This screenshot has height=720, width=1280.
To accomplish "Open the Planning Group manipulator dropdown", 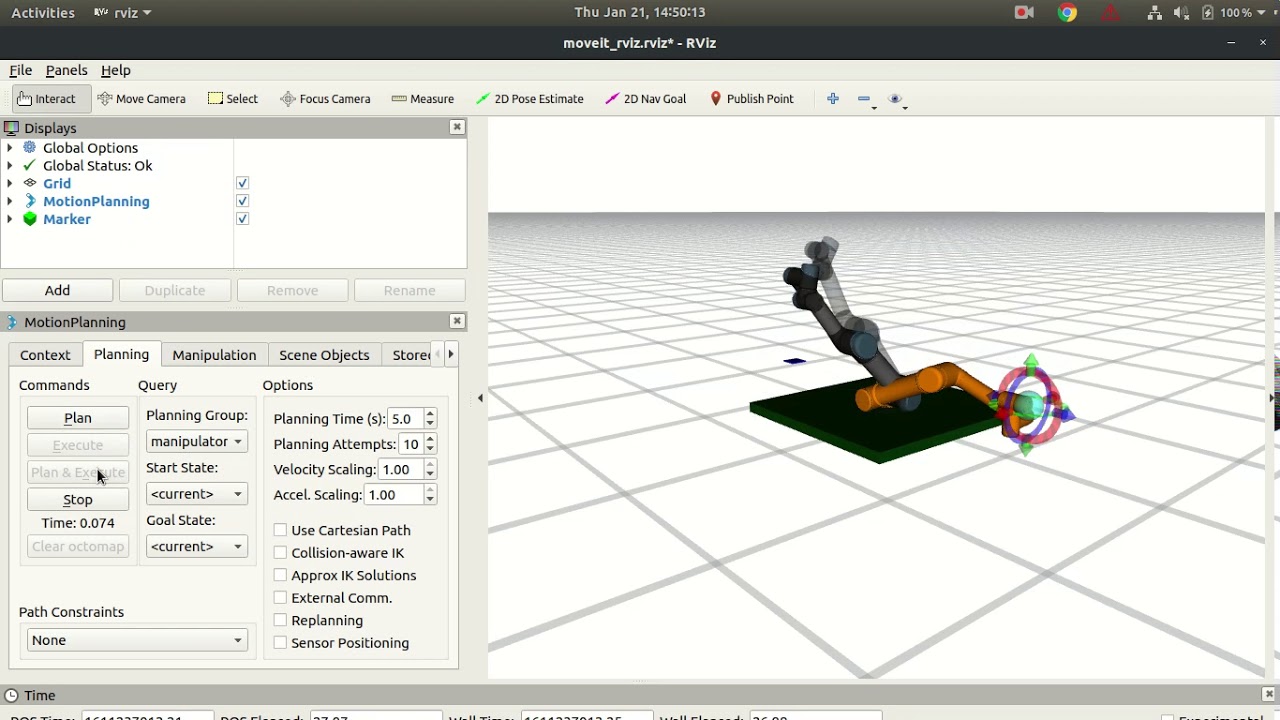I will coord(196,441).
